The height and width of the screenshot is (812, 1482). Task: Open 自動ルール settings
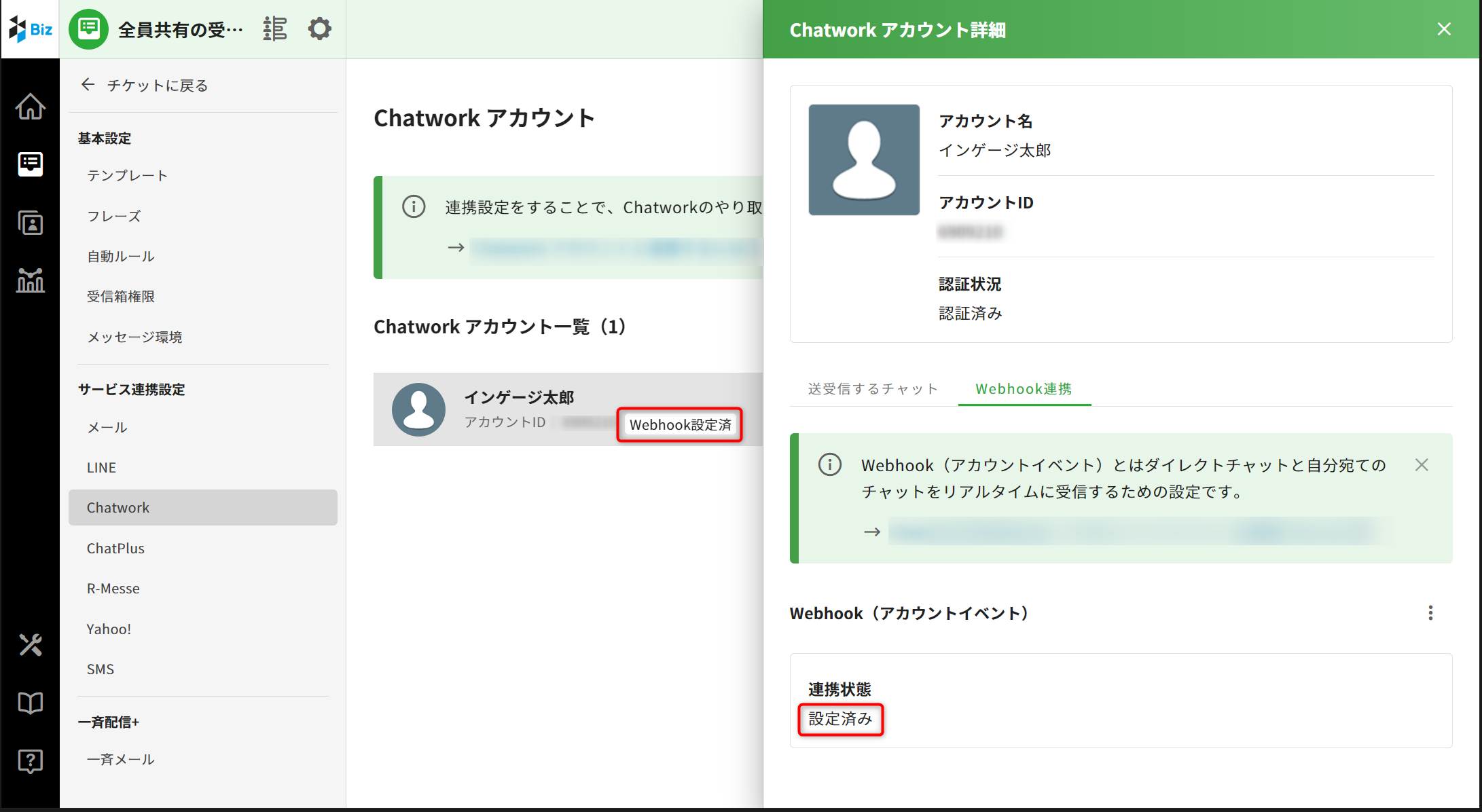[120, 257]
